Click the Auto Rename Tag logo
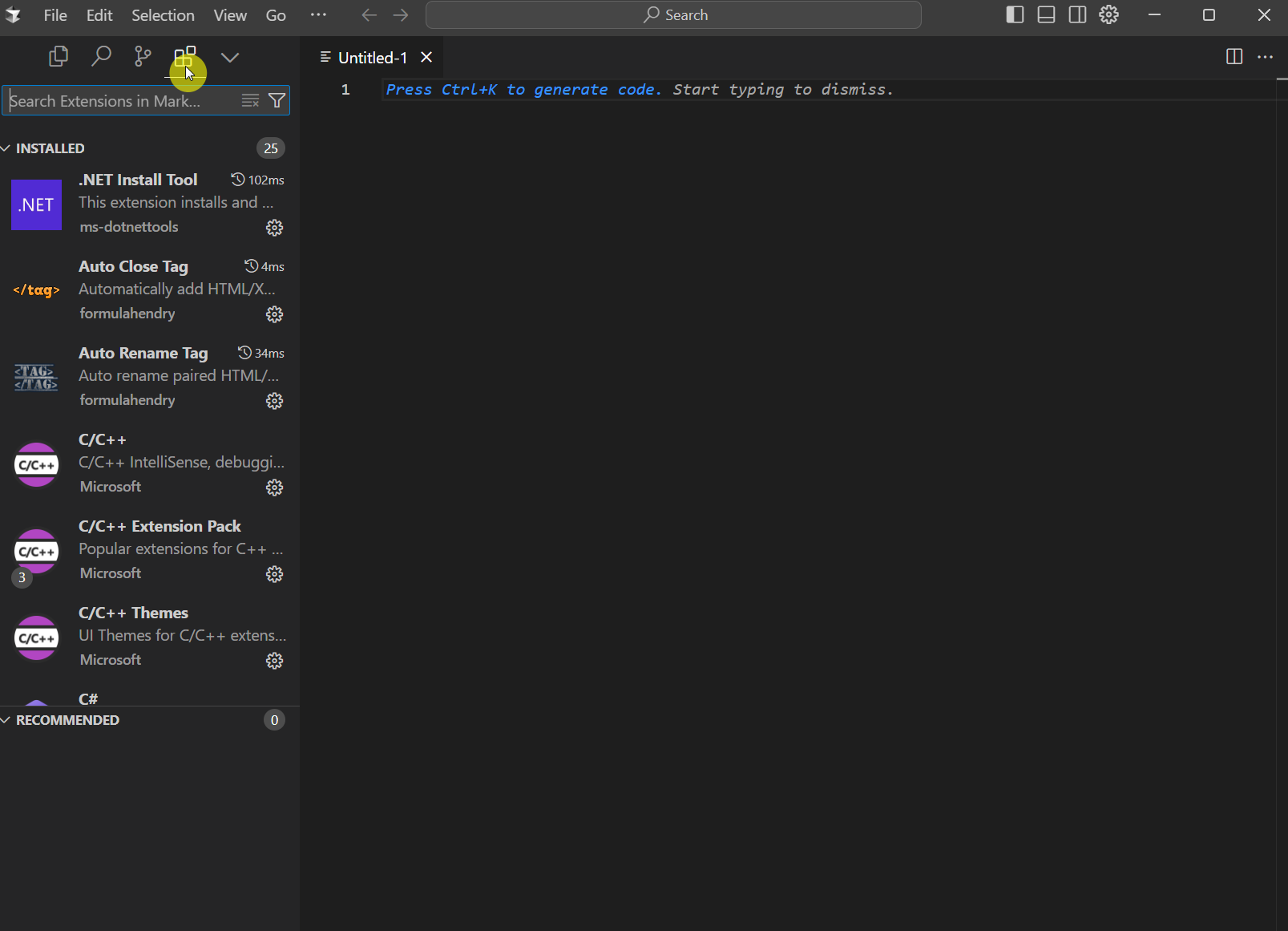Viewport: 1288px width, 931px height. pos(36,378)
